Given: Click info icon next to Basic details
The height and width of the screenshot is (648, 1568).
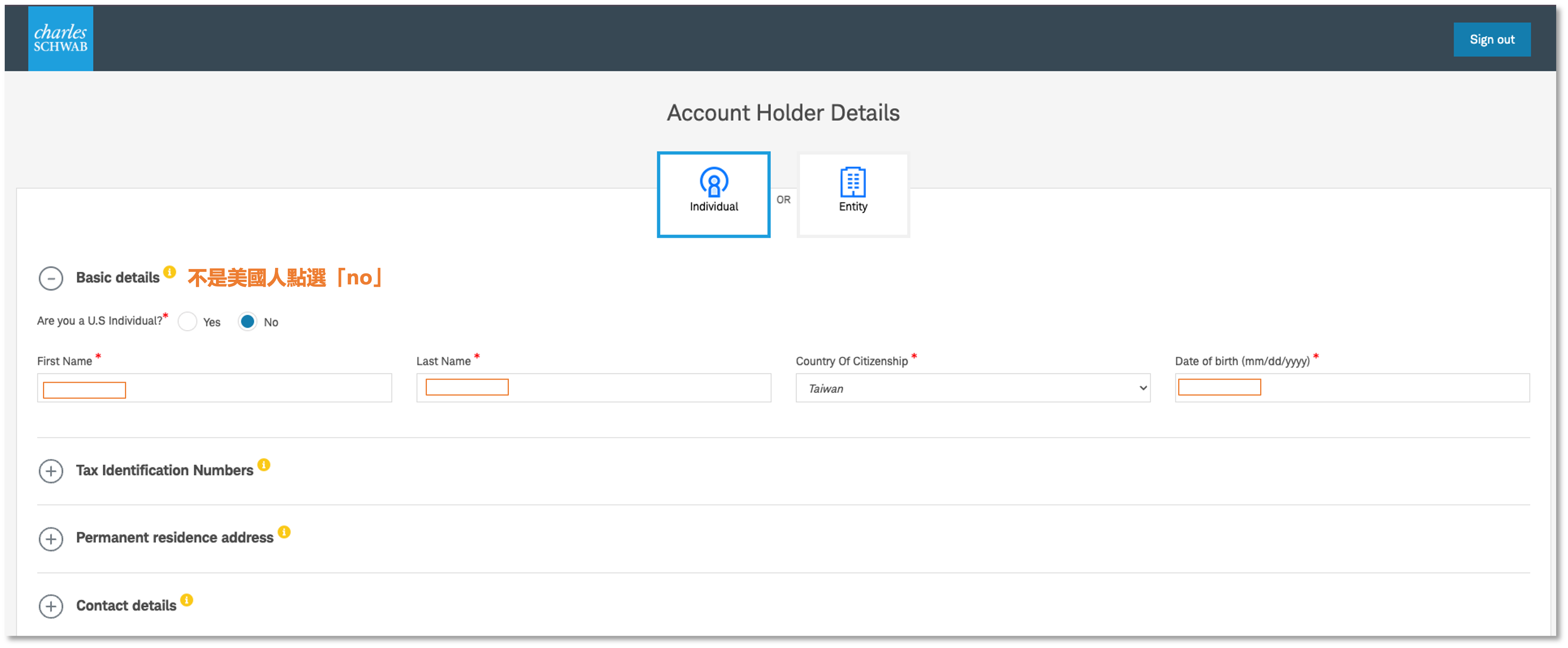Looking at the screenshot, I should (170, 271).
